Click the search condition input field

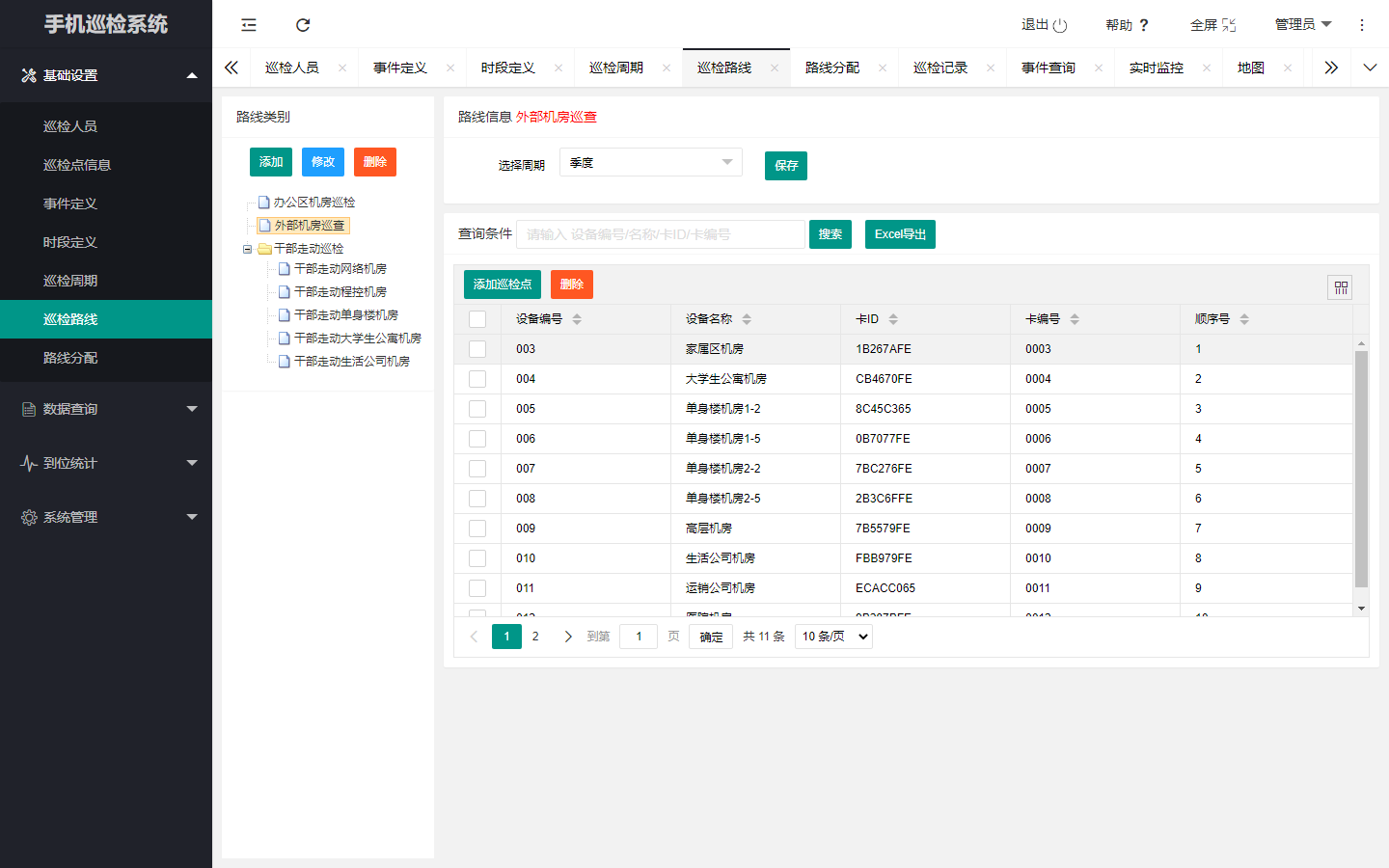point(661,234)
